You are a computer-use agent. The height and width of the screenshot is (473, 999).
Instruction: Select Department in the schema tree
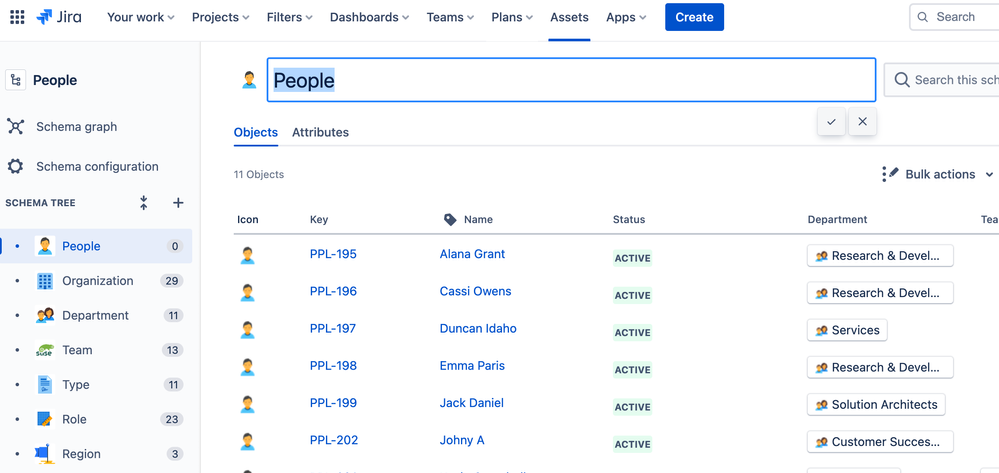pos(96,316)
